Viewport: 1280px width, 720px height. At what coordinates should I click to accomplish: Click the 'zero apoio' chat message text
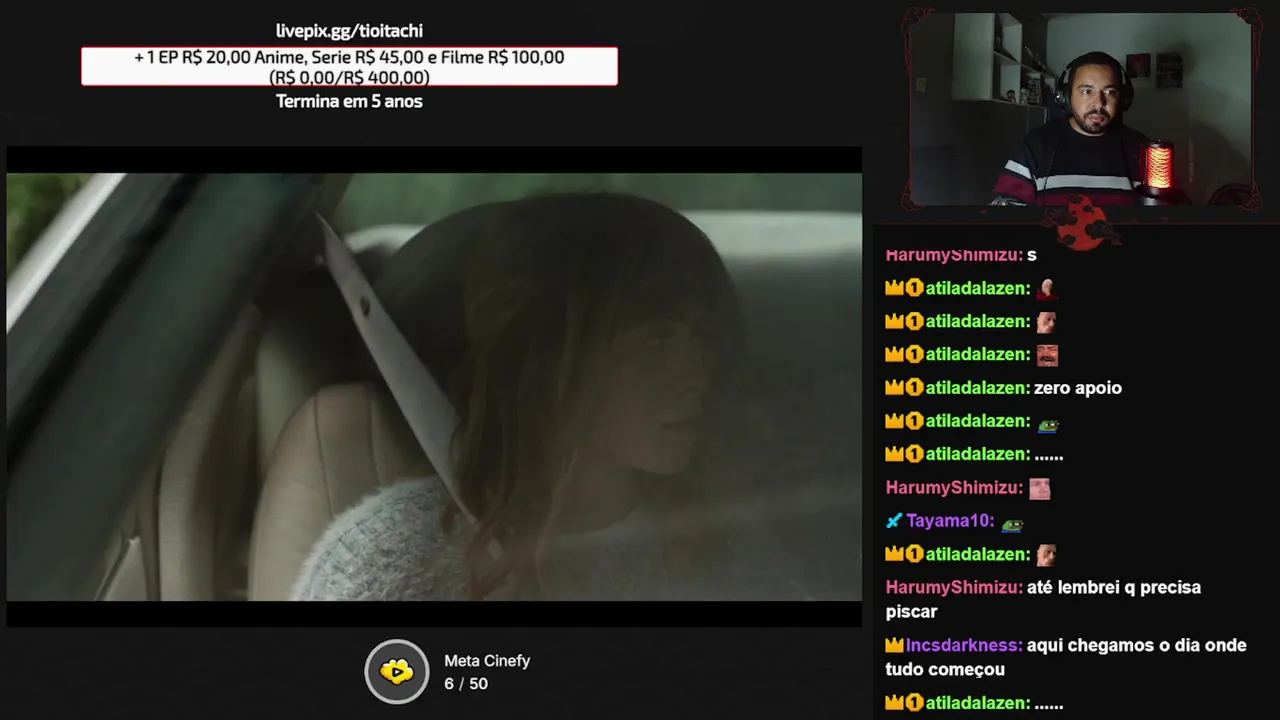[1078, 388]
